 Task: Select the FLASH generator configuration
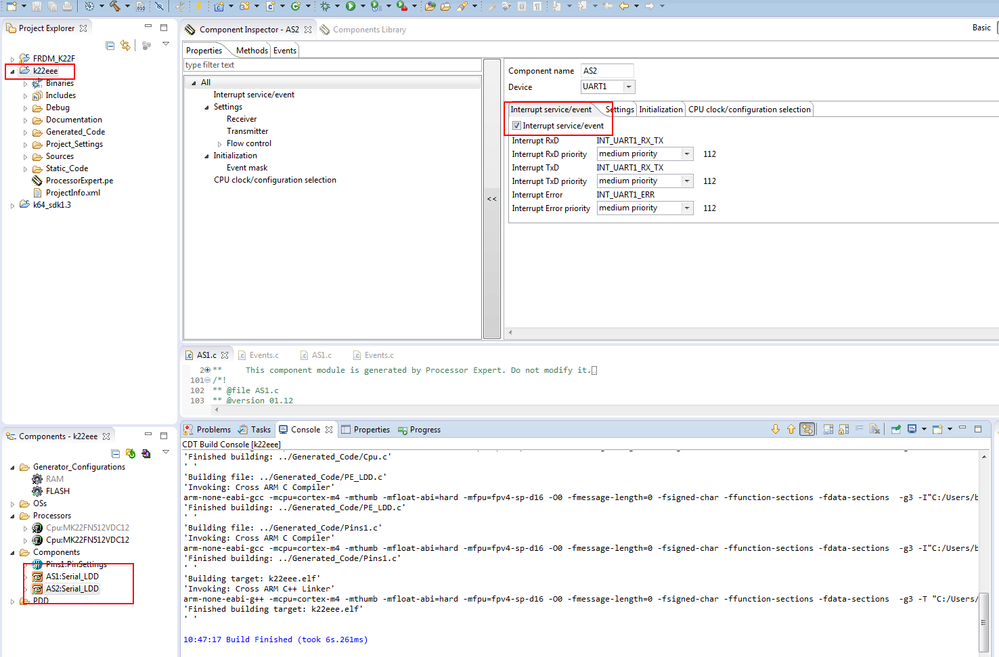pos(57,491)
